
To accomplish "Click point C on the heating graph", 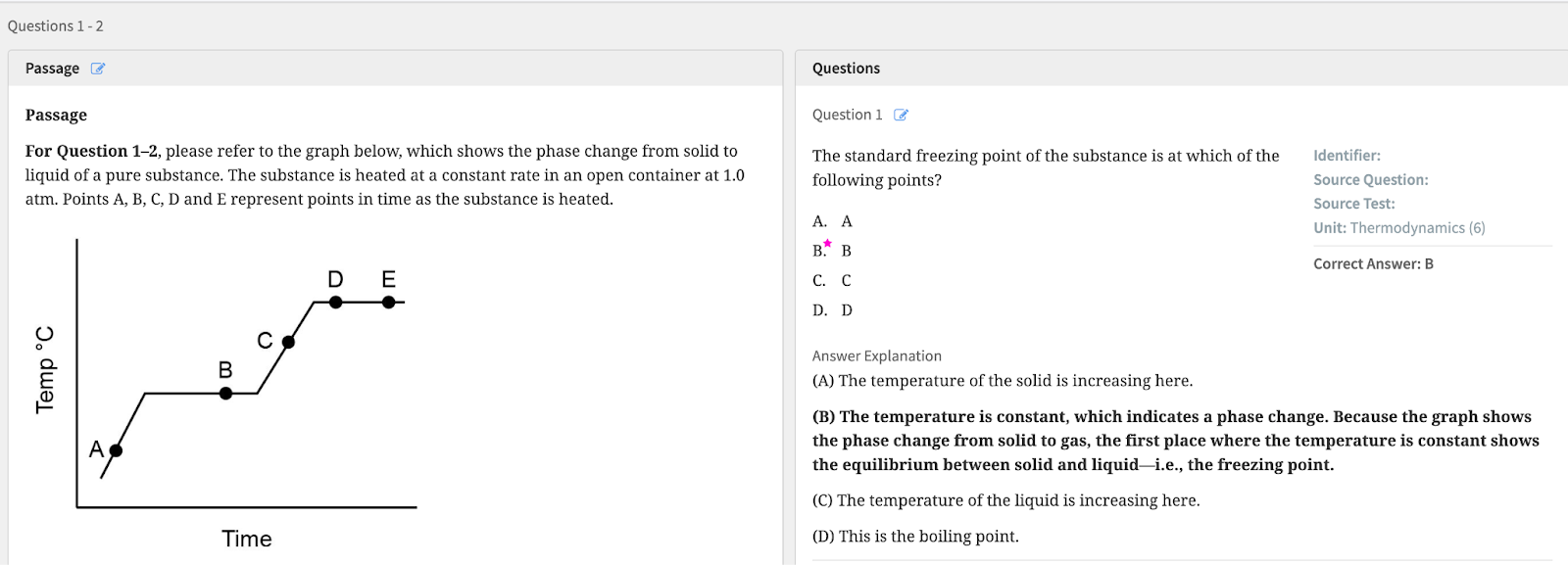I will (288, 342).
